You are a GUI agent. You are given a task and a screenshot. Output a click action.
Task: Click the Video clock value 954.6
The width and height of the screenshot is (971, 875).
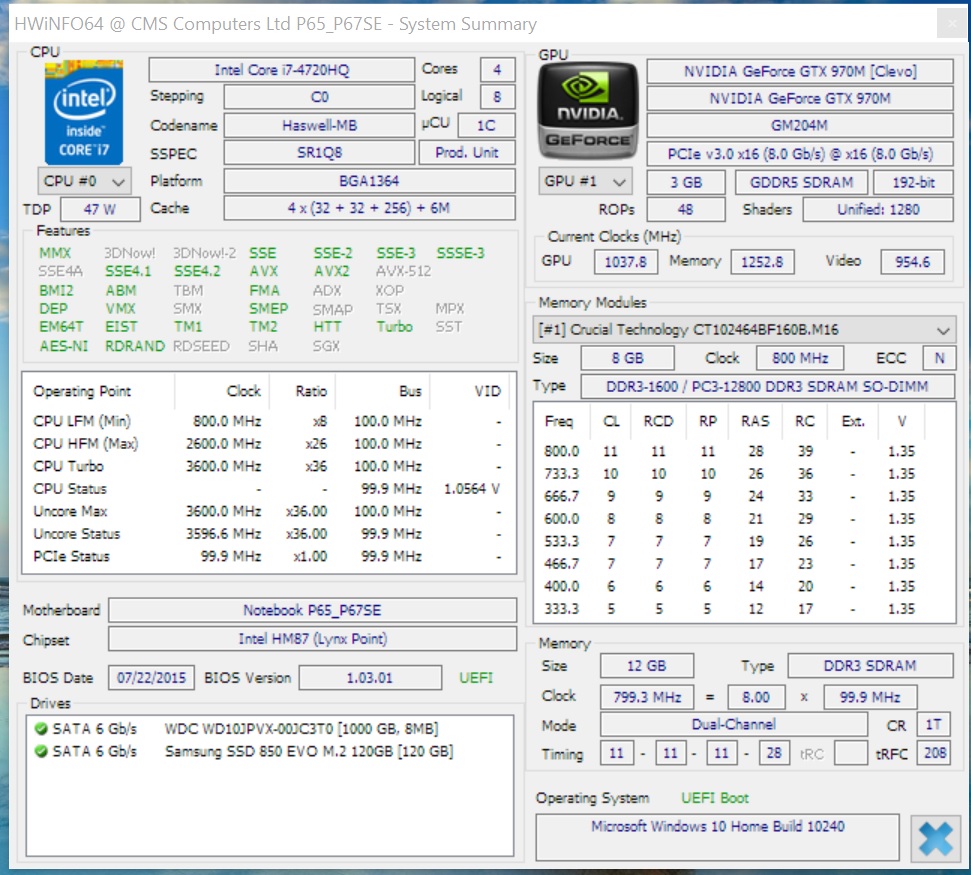(912, 262)
